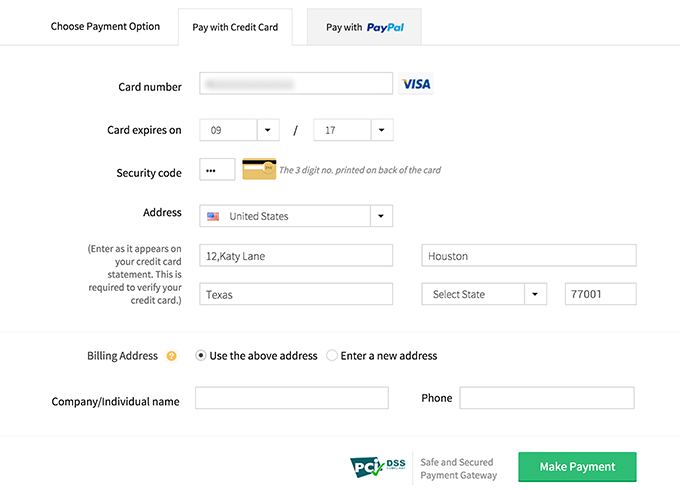Click the United States flag icon
The image size is (680, 490).
(213, 216)
